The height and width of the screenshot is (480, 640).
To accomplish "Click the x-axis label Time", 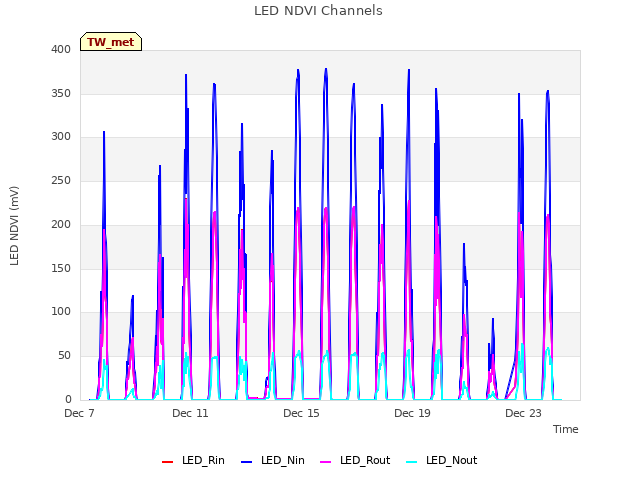I will (565, 429).
